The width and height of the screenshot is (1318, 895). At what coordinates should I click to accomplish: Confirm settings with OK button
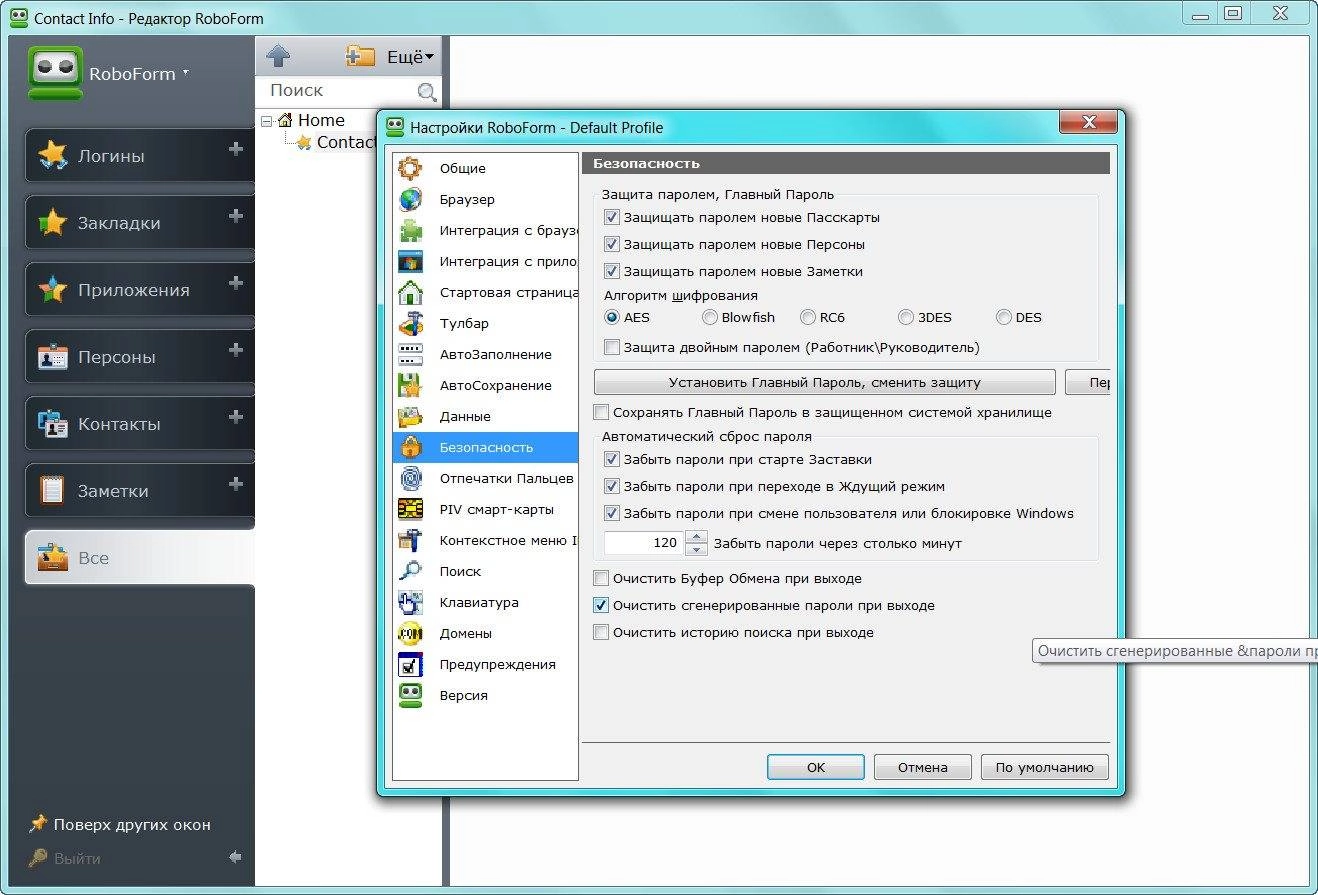(x=816, y=767)
